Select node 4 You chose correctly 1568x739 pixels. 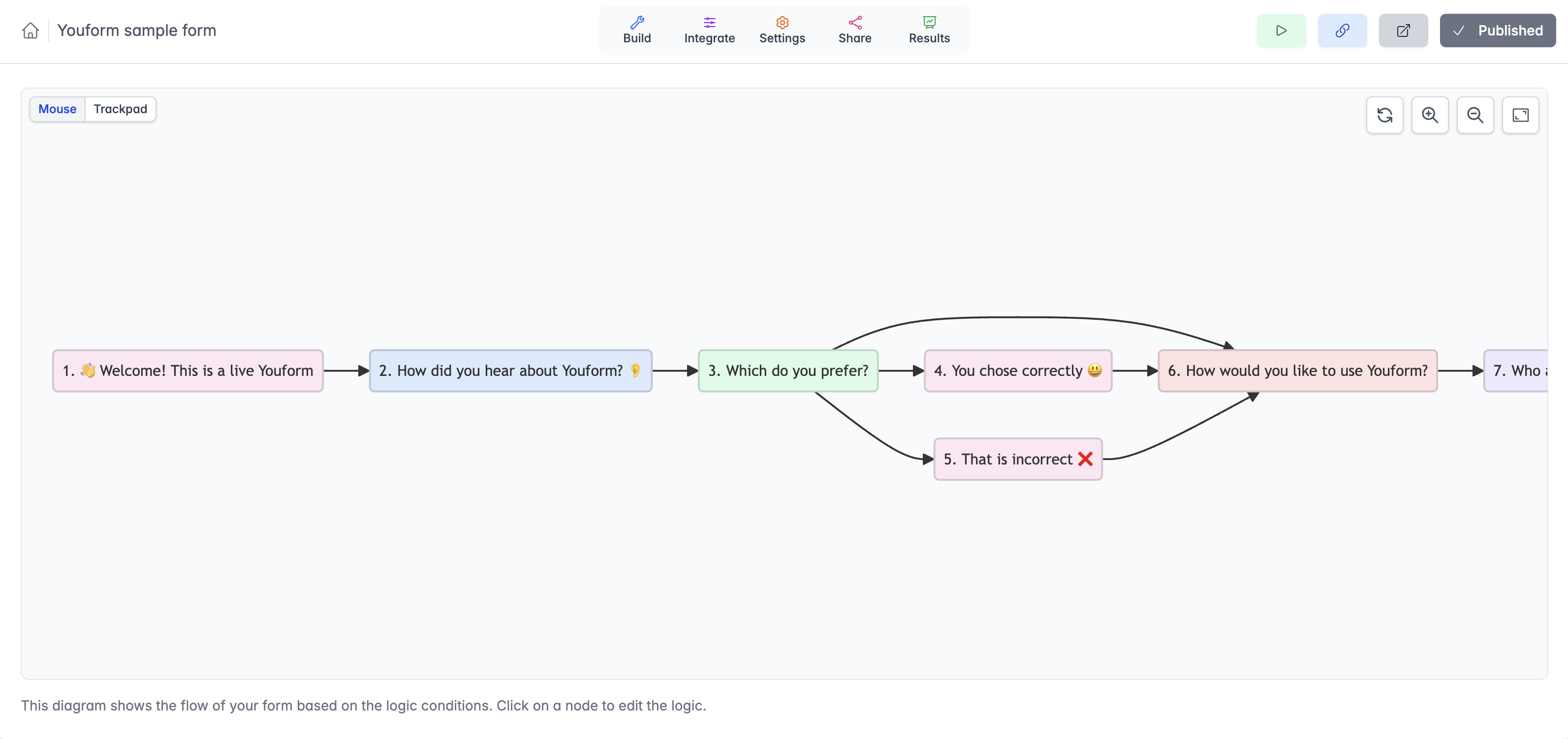click(1018, 370)
